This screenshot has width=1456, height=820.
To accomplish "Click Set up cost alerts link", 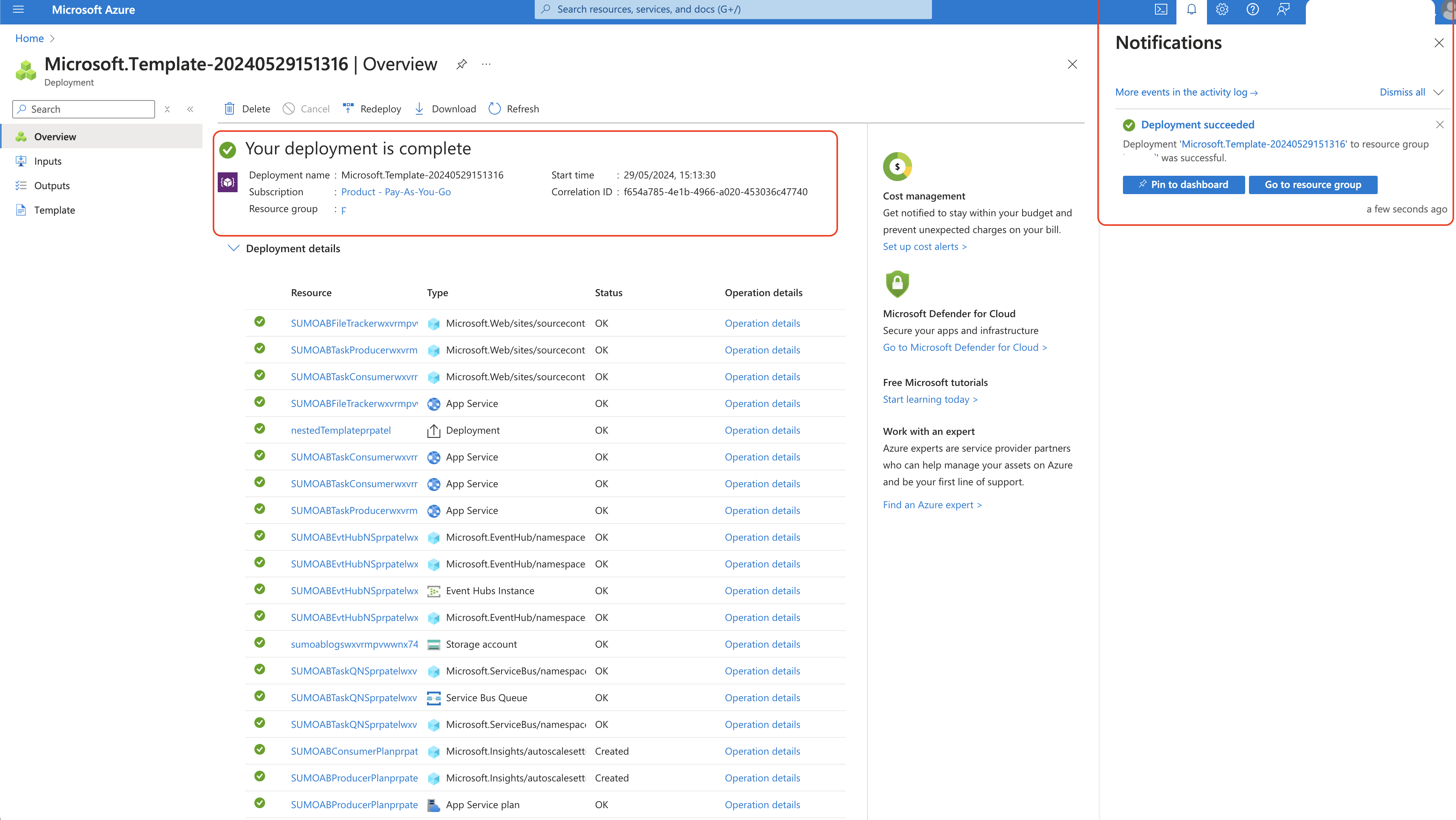I will pyautogui.click(x=924, y=246).
